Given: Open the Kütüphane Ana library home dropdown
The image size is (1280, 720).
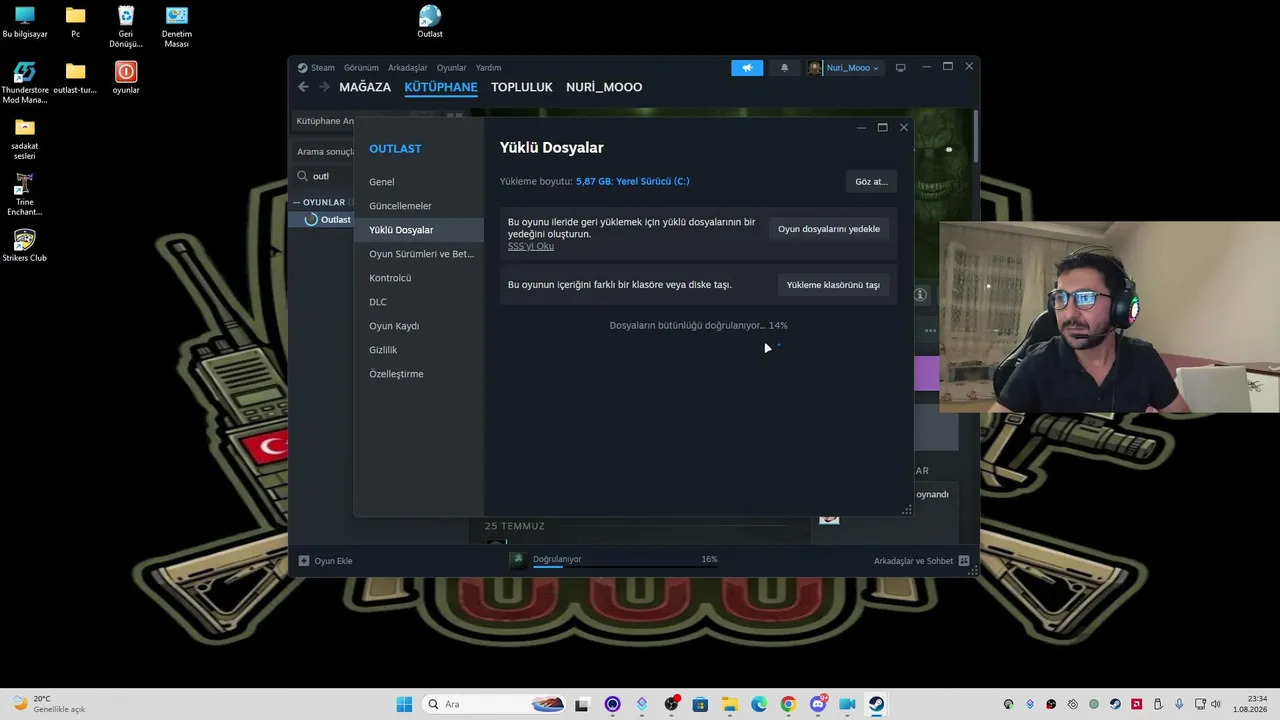Looking at the screenshot, I should pos(325,121).
